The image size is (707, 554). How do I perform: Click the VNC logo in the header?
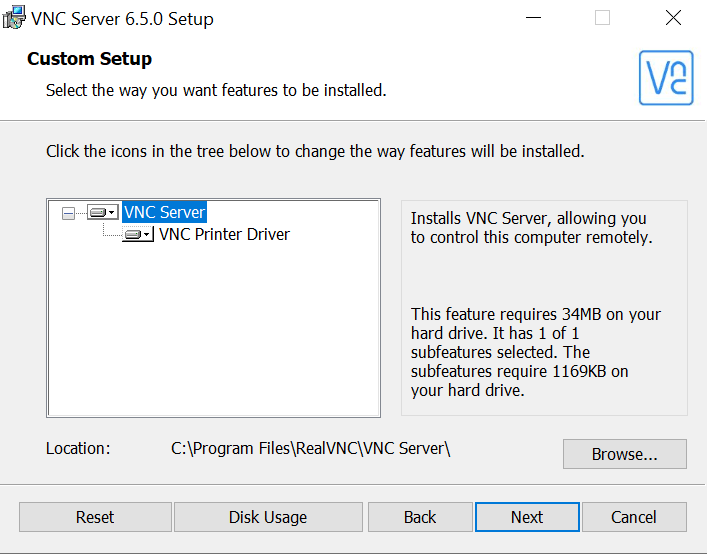[666, 78]
